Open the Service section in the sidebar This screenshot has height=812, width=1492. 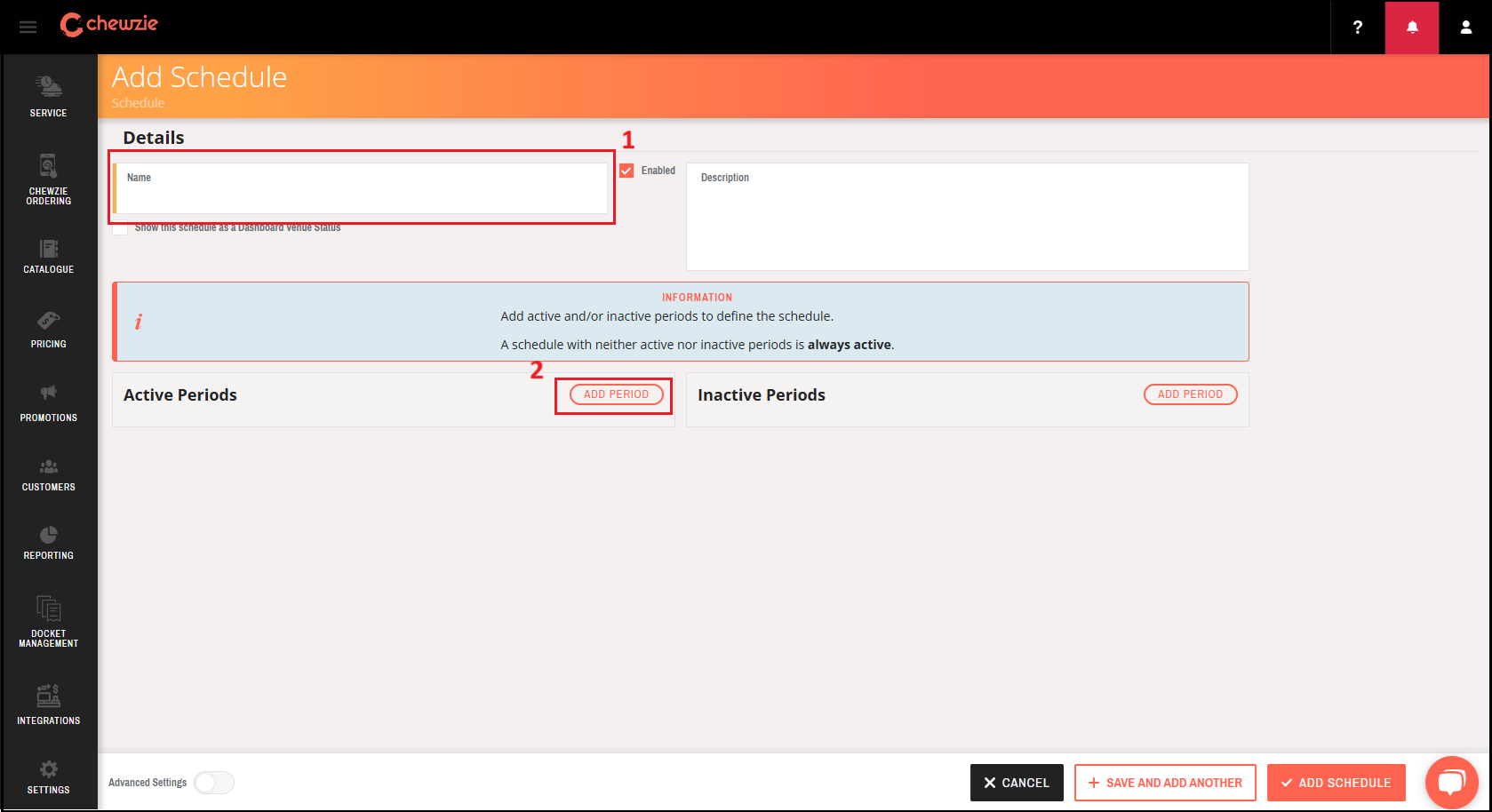(x=48, y=95)
